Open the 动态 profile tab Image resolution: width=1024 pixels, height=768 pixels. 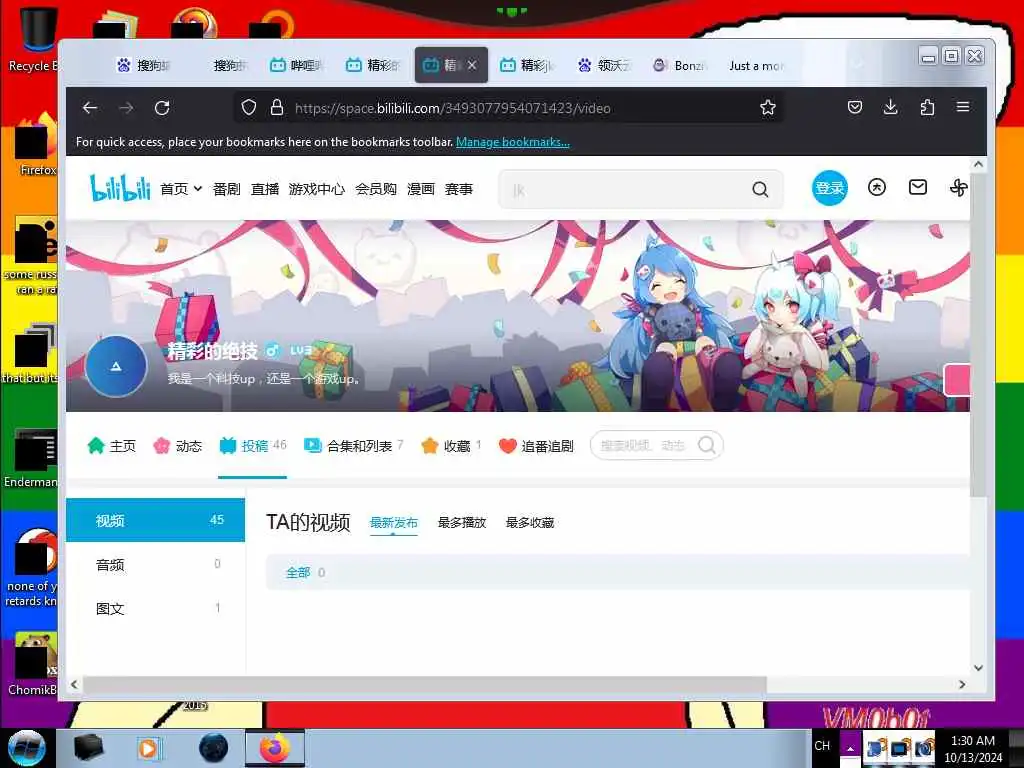[x=178, y=446]
